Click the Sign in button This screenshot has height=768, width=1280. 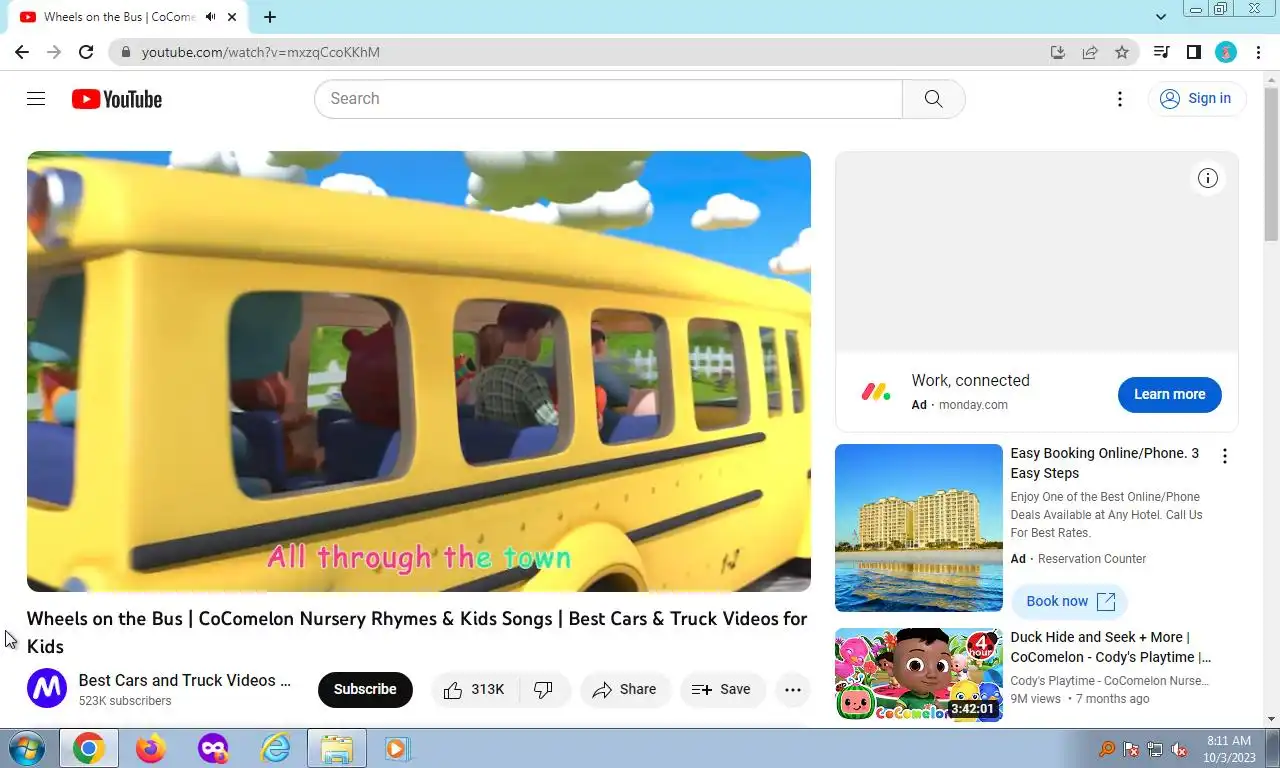[x=1196, y=98]
